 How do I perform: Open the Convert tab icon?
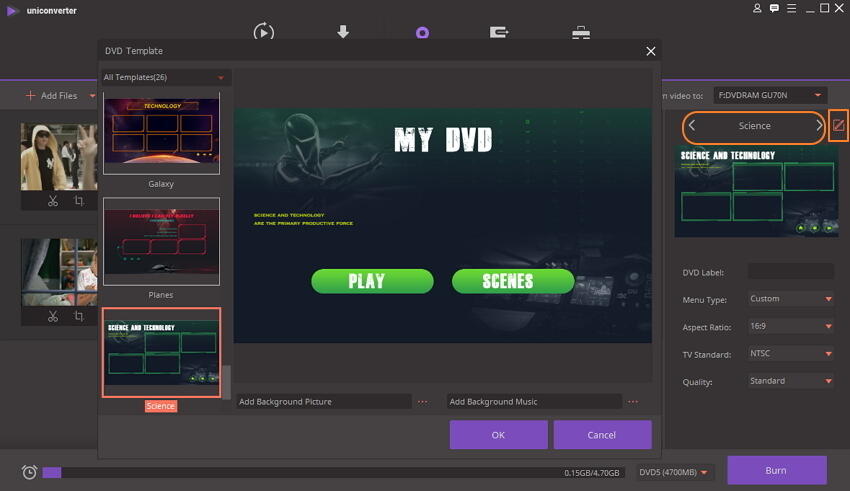[263, 32]
